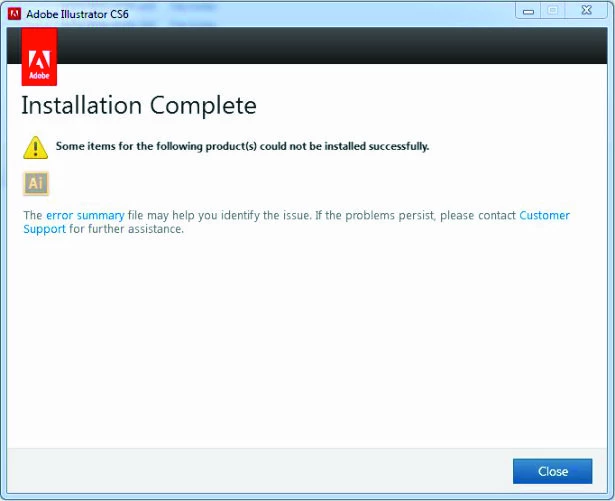The image size is (615, 501).
Task: Close window using title bar X
Action: pyautogui.click(x=586, y=11)
